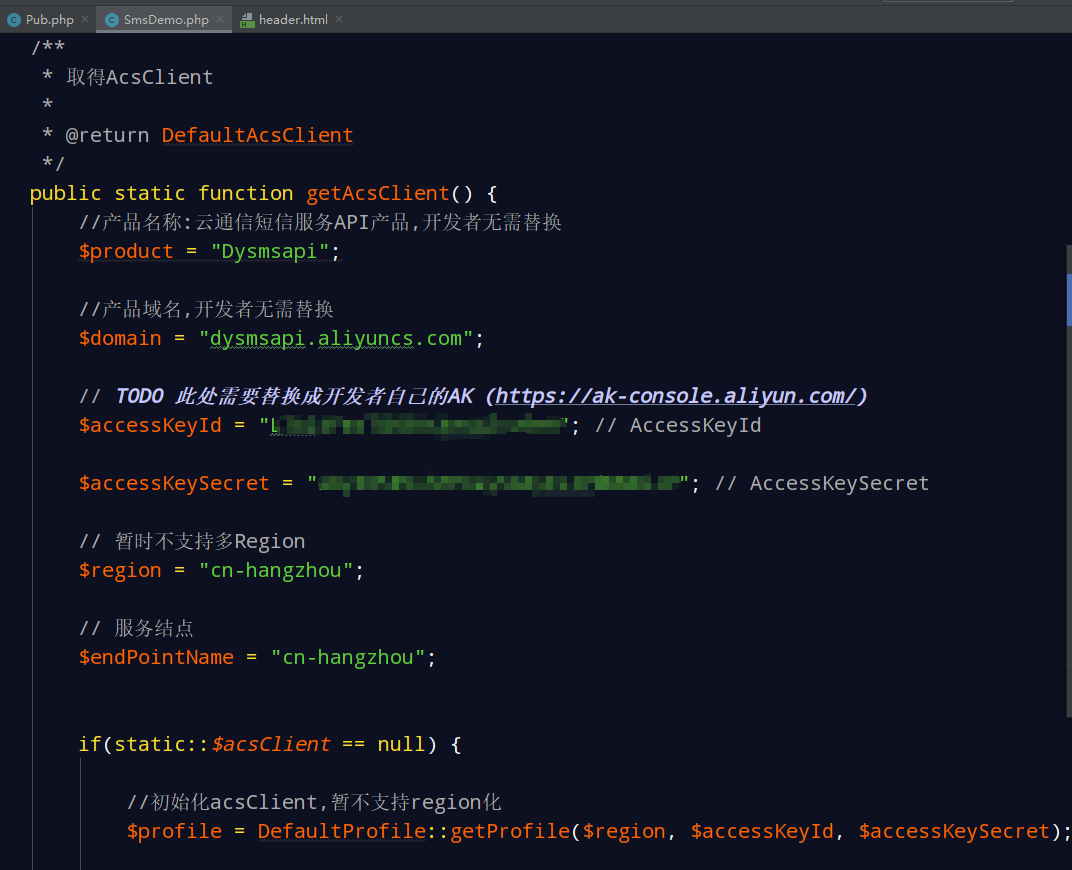Place cursor on the $product variable
Viewport: 1072px width, 870px height.
point(126,252)
